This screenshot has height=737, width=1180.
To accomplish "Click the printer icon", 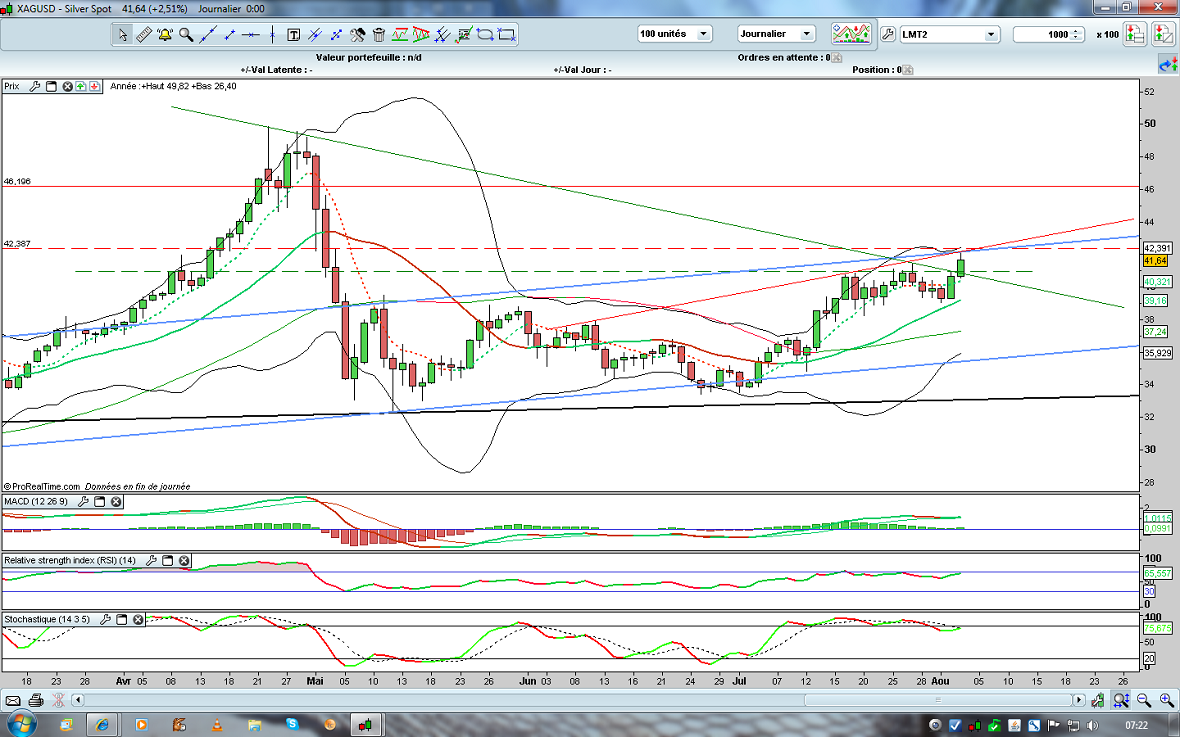I will (36, 700).
